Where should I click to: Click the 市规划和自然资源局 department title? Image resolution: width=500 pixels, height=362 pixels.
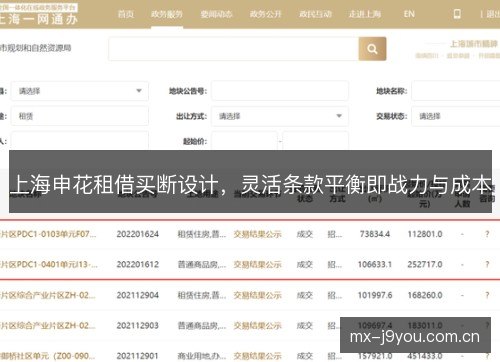[35, 48]
